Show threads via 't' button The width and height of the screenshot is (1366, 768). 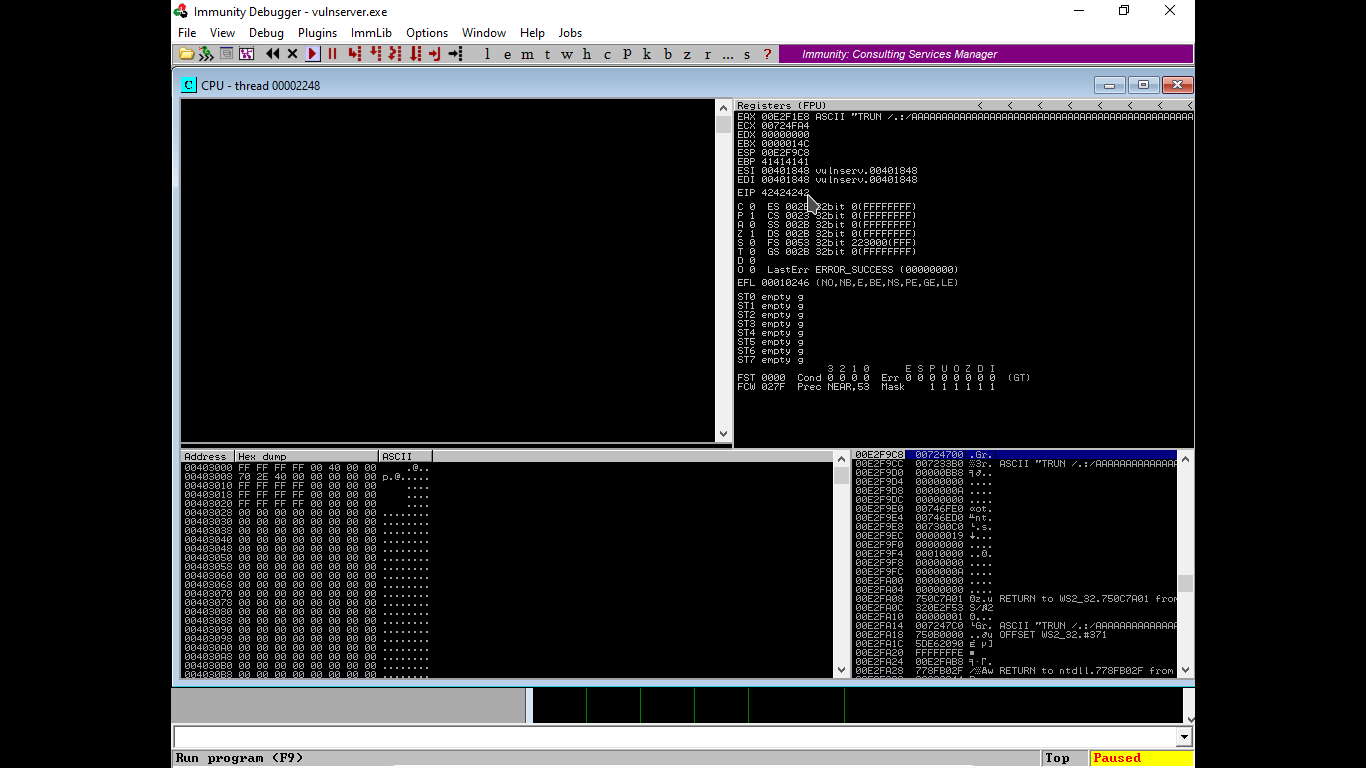pyautogui.click(x=547, y=54)
